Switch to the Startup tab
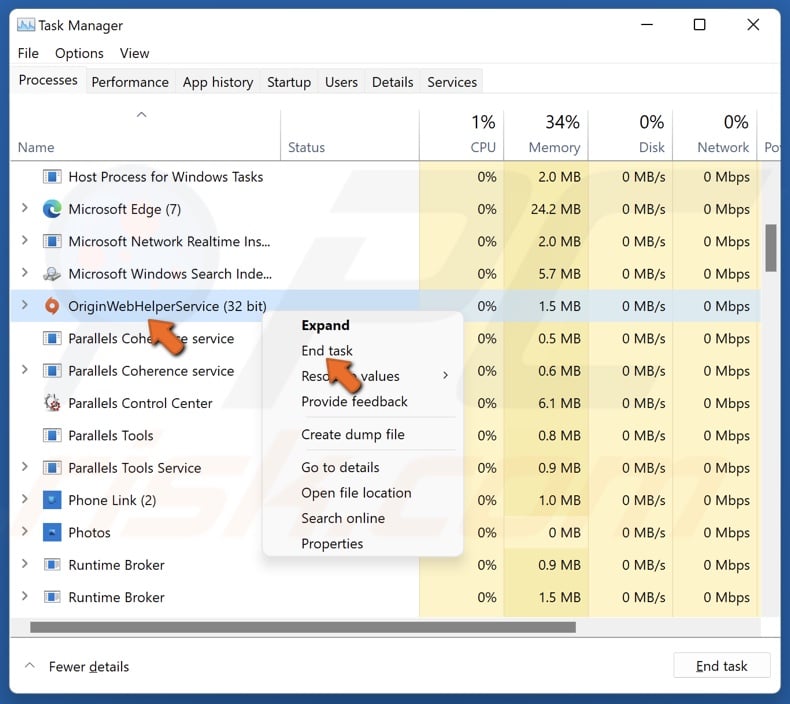The image size is (790, 704). point(289,82)
